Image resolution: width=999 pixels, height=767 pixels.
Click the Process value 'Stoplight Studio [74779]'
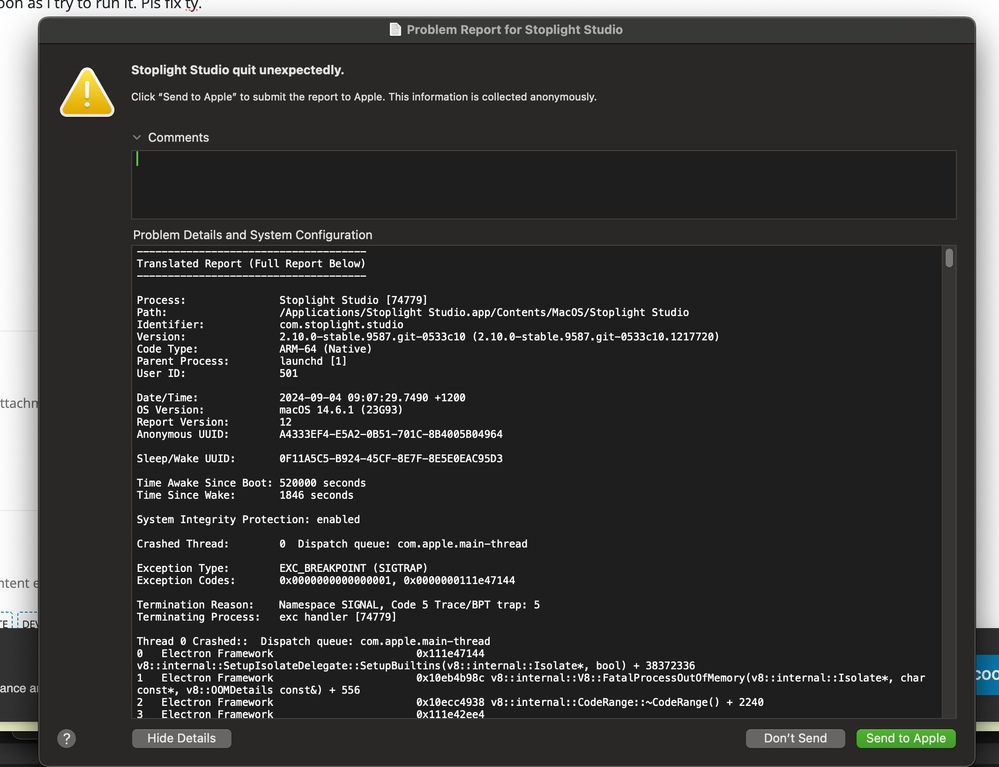click(353, 300)
